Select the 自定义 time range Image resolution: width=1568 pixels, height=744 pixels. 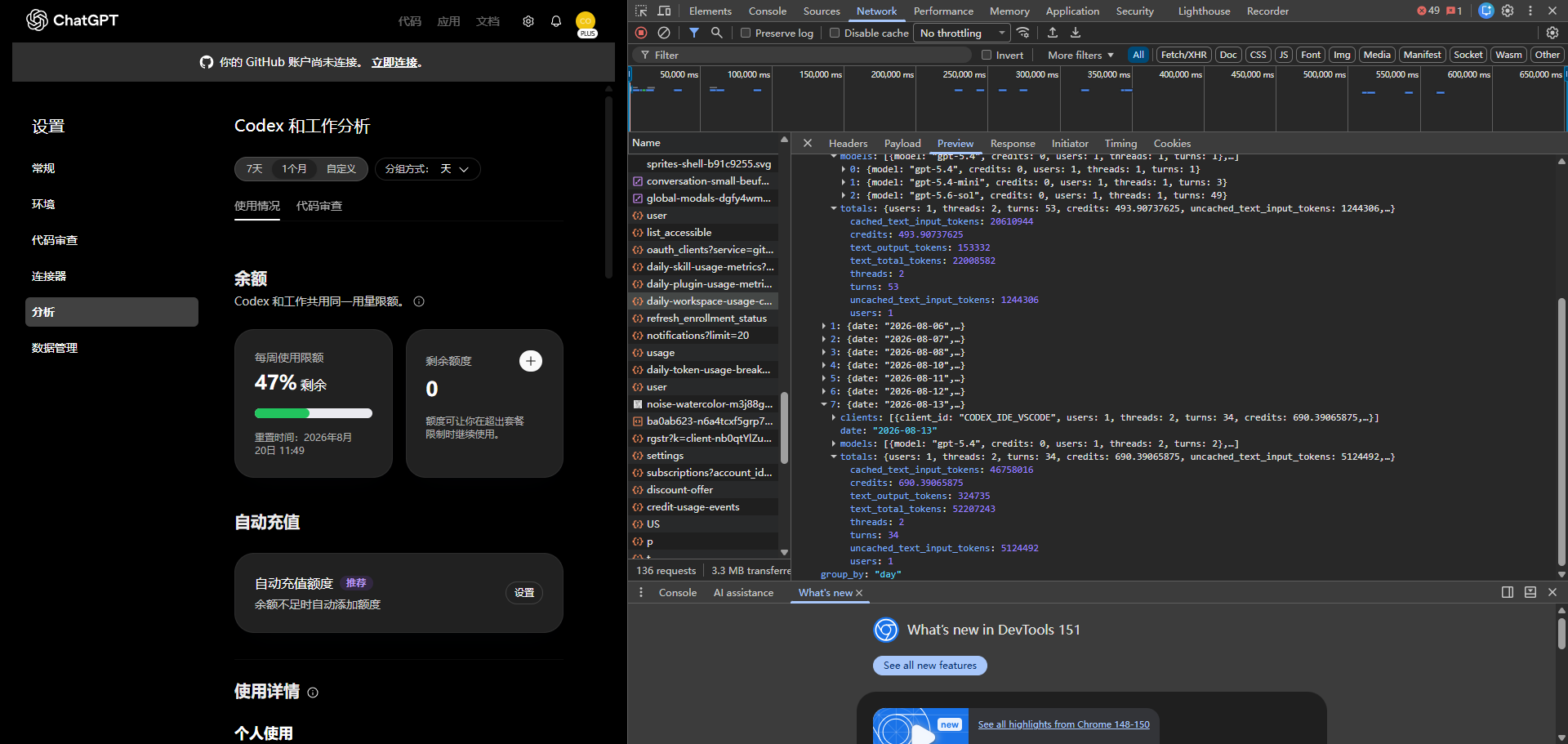341,169
